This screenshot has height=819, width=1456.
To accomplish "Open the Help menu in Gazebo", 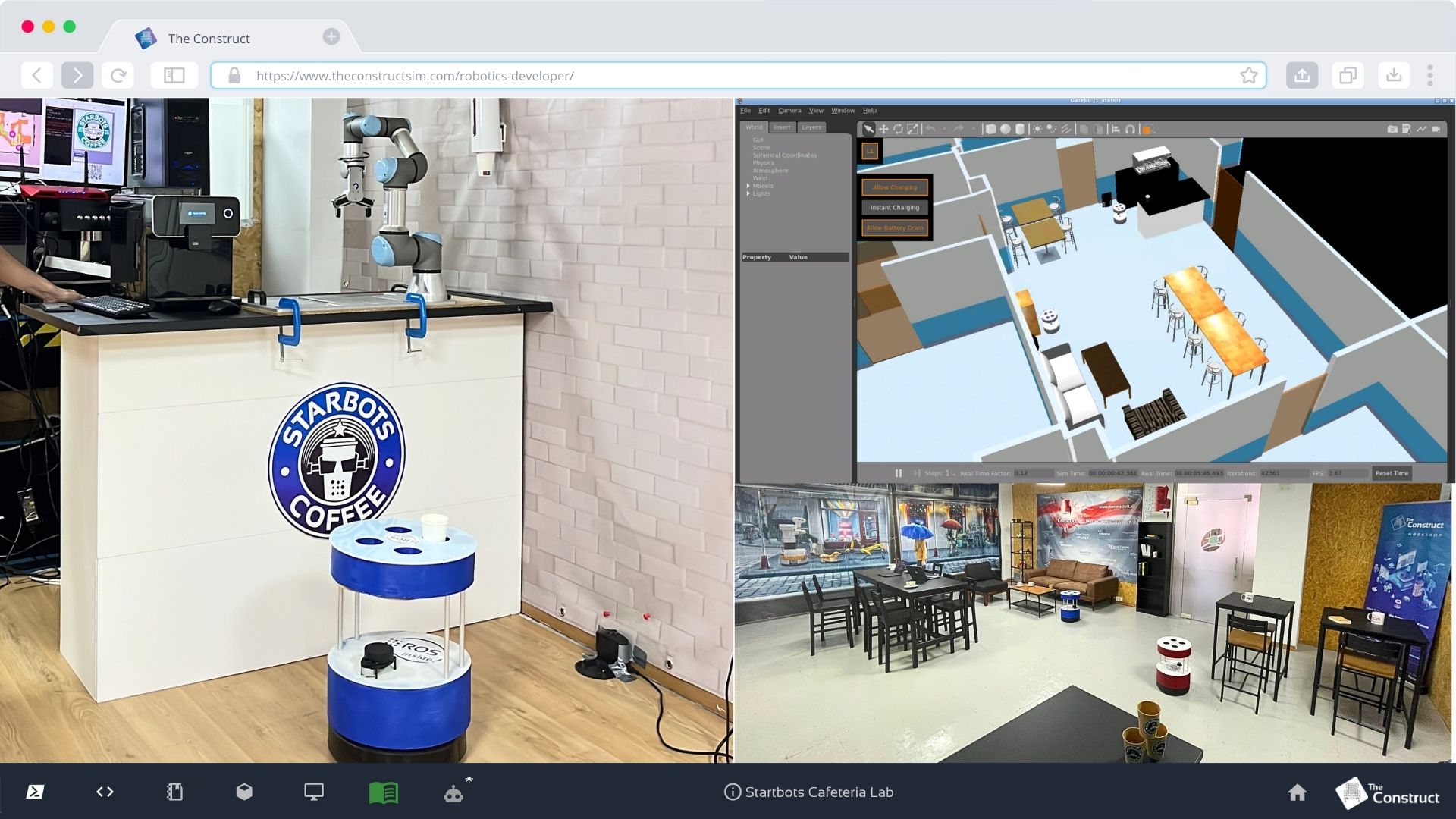I will [870, 111].
